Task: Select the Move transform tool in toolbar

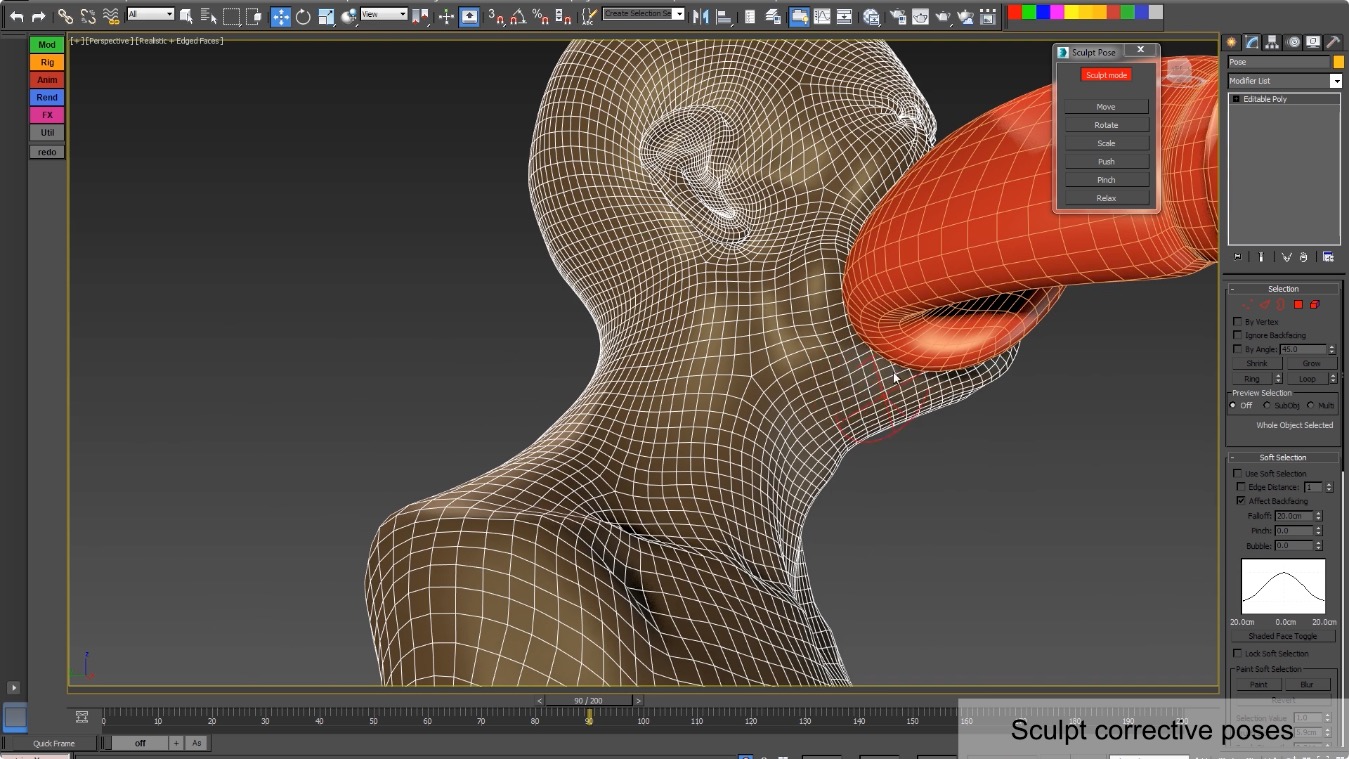Action: pyautogui.click(x=280, y=16)
